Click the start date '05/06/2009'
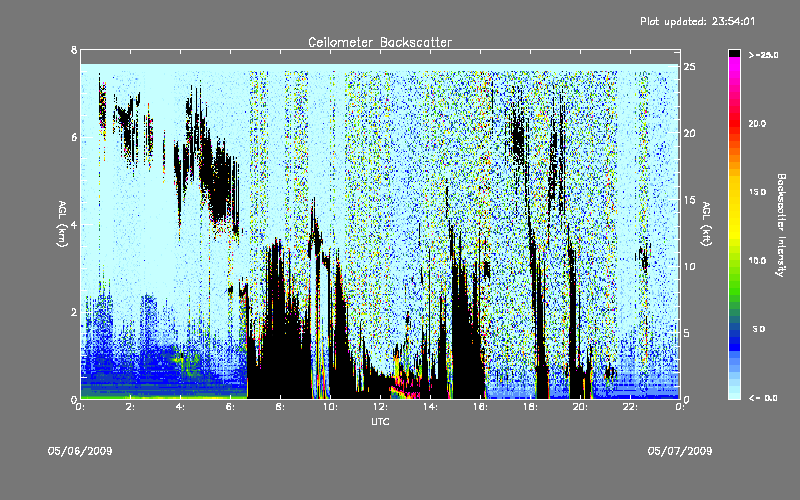 tap(80, 451)
